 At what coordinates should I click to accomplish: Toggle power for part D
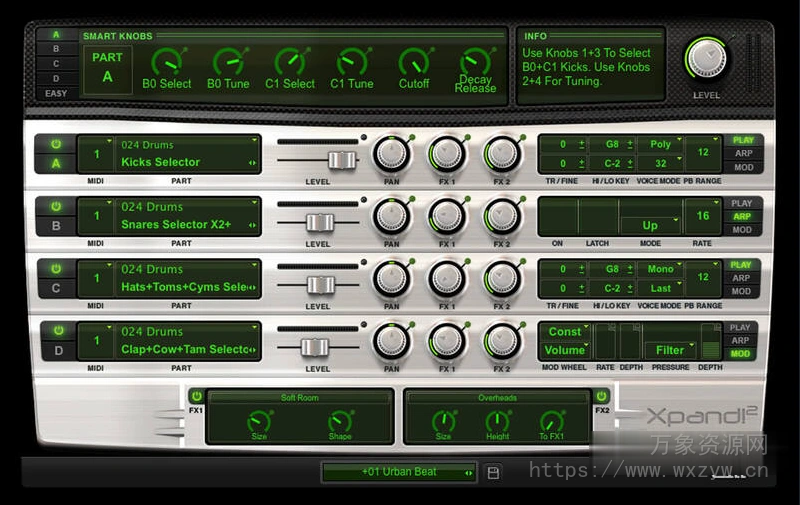coord(59,331)
